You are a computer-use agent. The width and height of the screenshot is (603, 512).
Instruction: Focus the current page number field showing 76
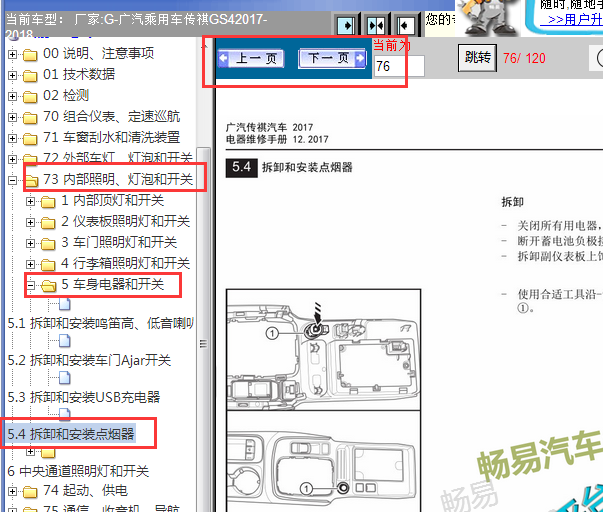(x=399, y=66)
